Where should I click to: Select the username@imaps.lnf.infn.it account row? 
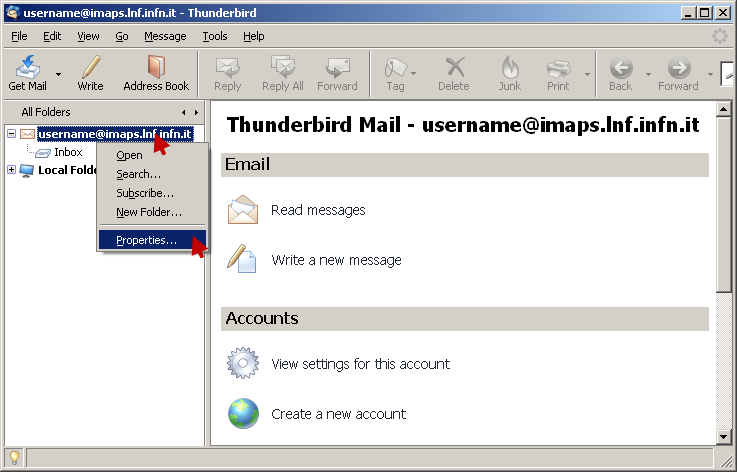(x=116, y=134)
